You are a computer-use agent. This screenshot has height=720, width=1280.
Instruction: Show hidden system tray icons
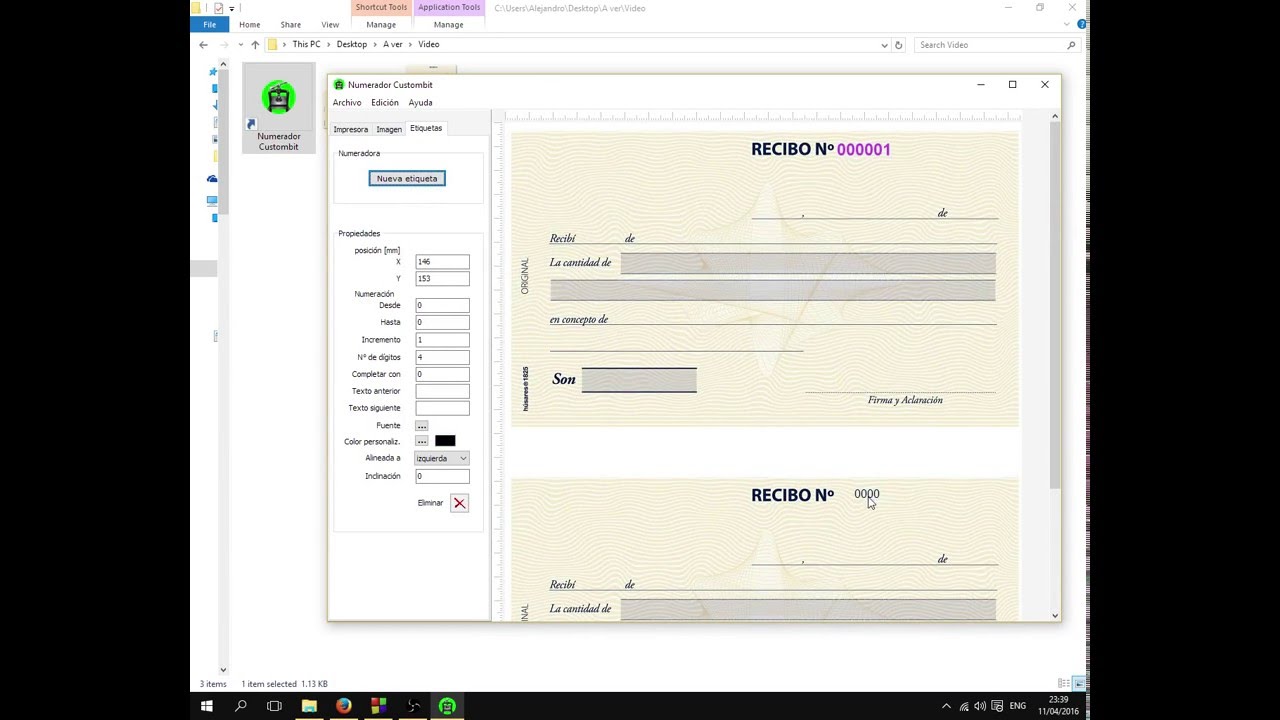click(946, 706)
